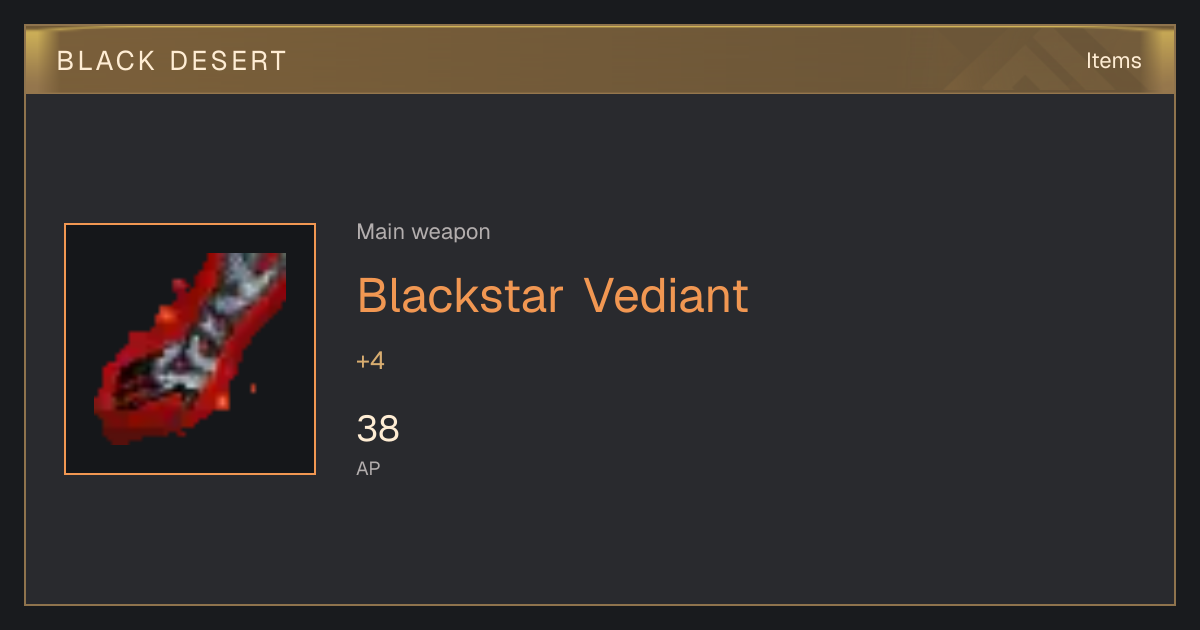Click the word DESERT in the header
Viewport: 1200px width, 630px height.
coord(229,61)
